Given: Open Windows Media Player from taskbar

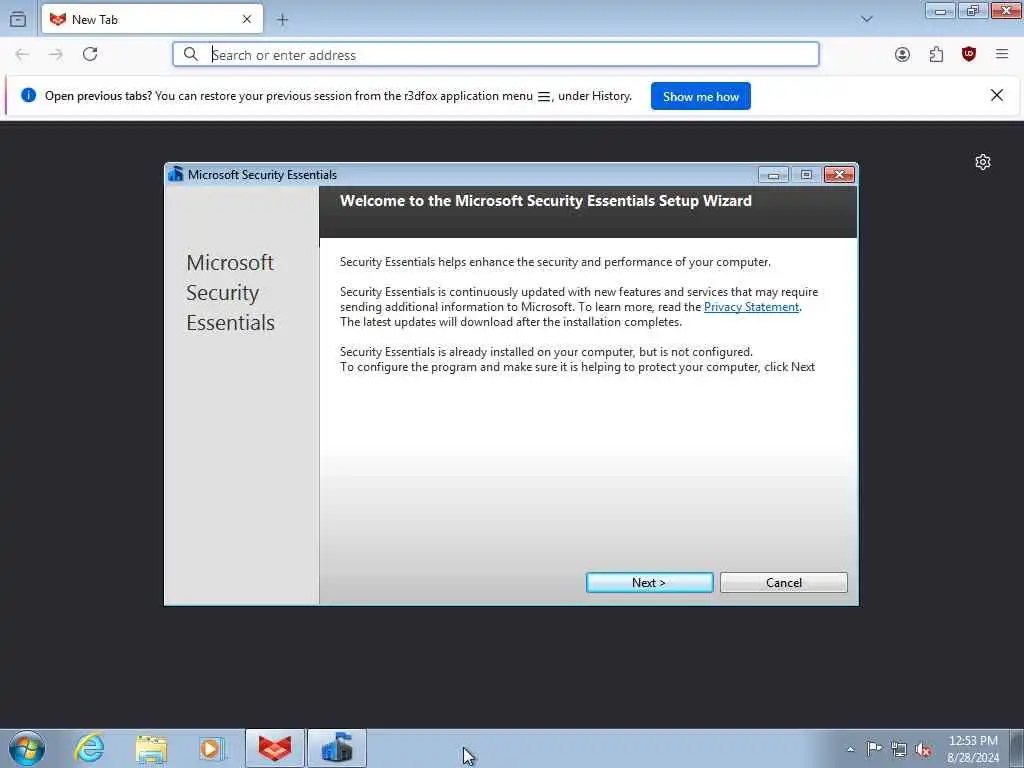Looking at the screenshot, I should [x=212, y=748].
